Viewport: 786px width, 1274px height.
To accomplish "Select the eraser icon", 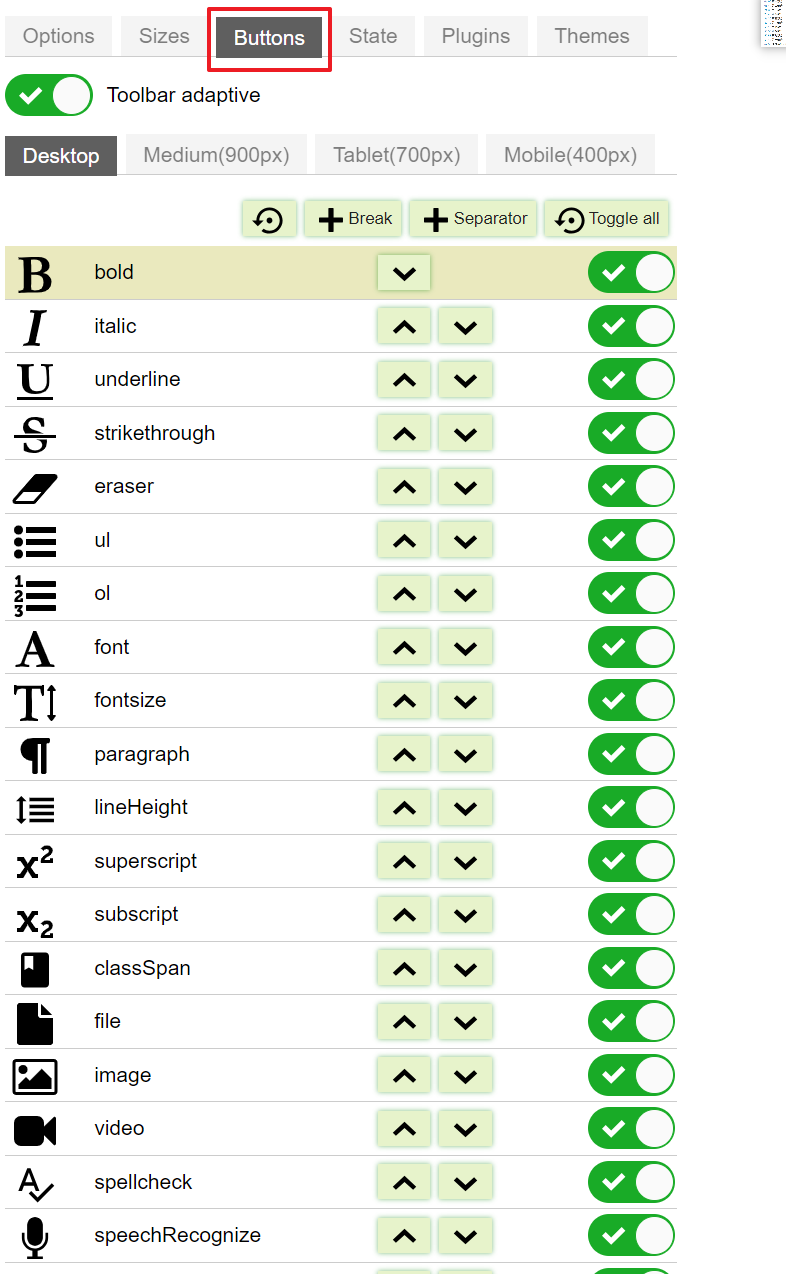I will click(x=33, y=486).
